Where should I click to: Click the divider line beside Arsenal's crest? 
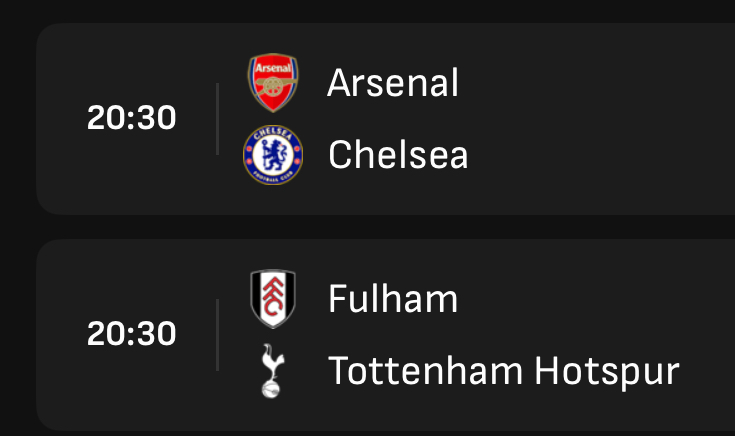(218, 119)
